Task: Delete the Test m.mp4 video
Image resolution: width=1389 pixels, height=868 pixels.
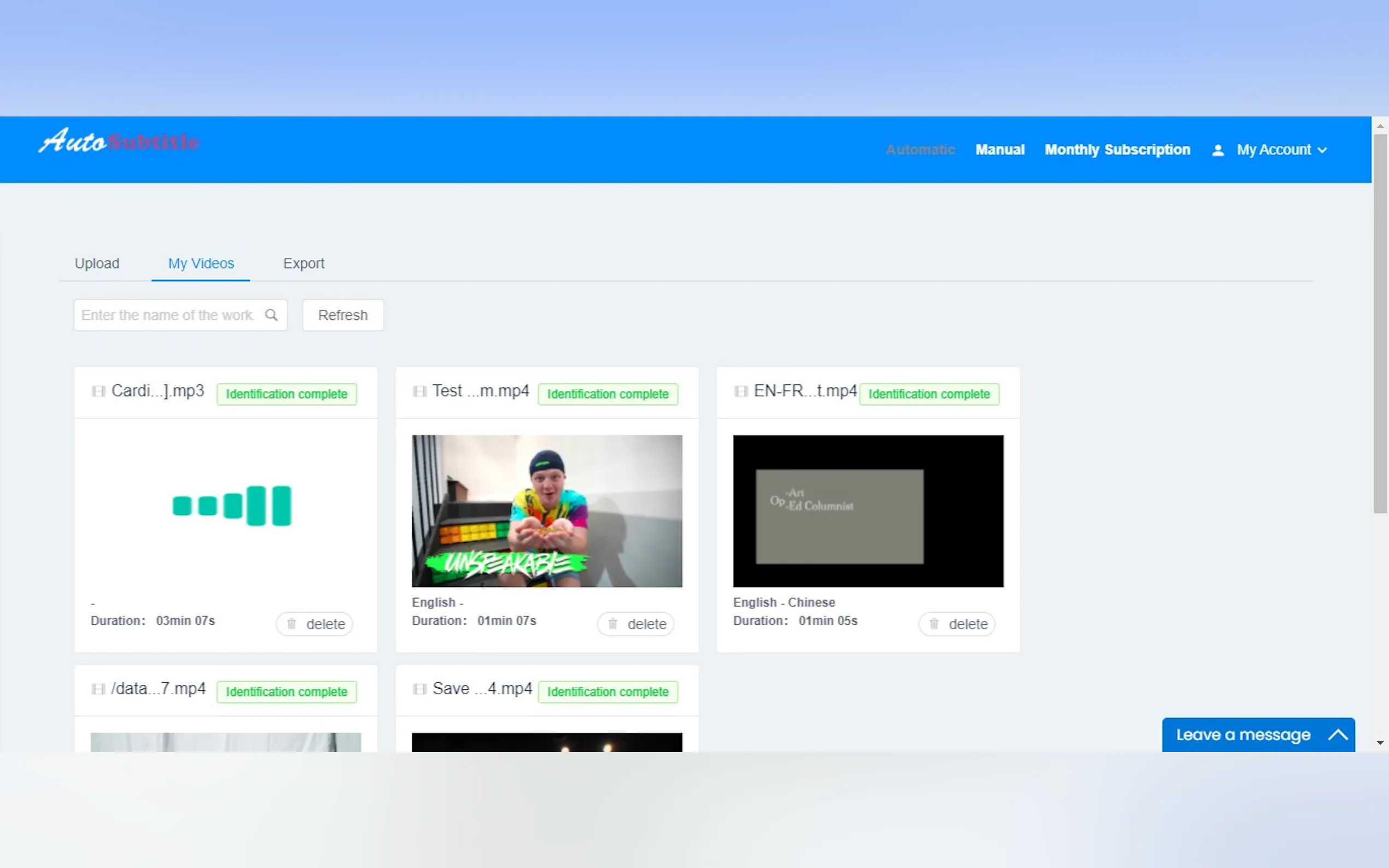Action: click(x=636, y=624)
